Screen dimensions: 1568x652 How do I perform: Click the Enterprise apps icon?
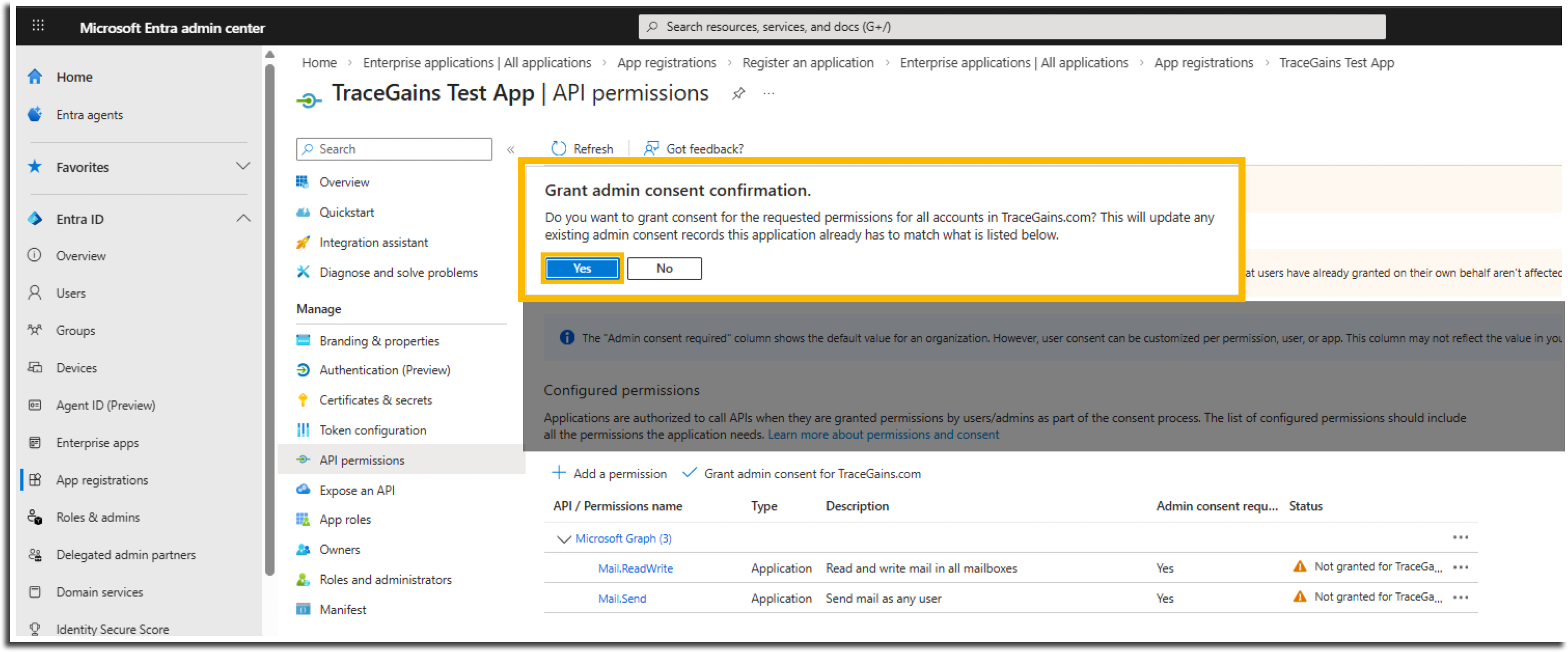[35, 442]
